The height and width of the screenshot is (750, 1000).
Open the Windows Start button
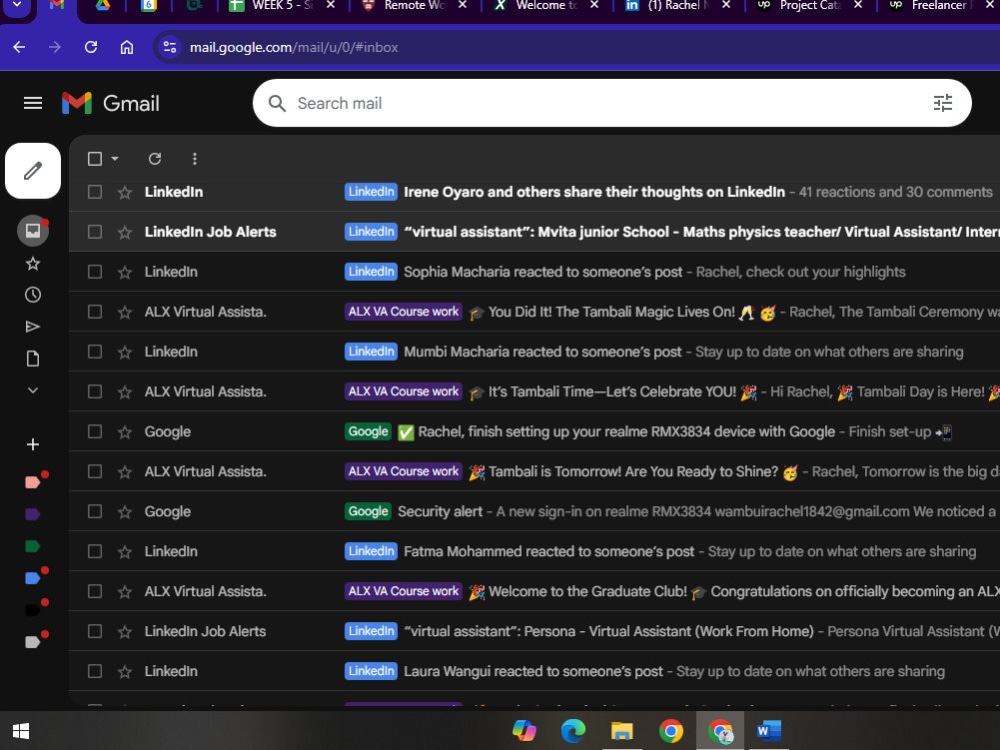point(21,731)
